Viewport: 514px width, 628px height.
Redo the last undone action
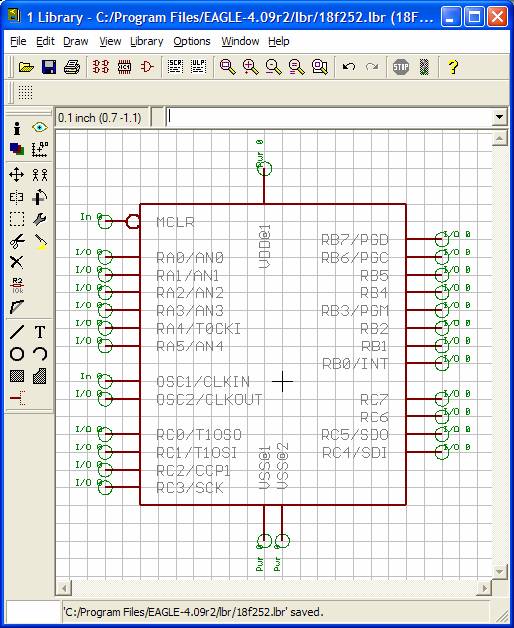tap(372, 66)
